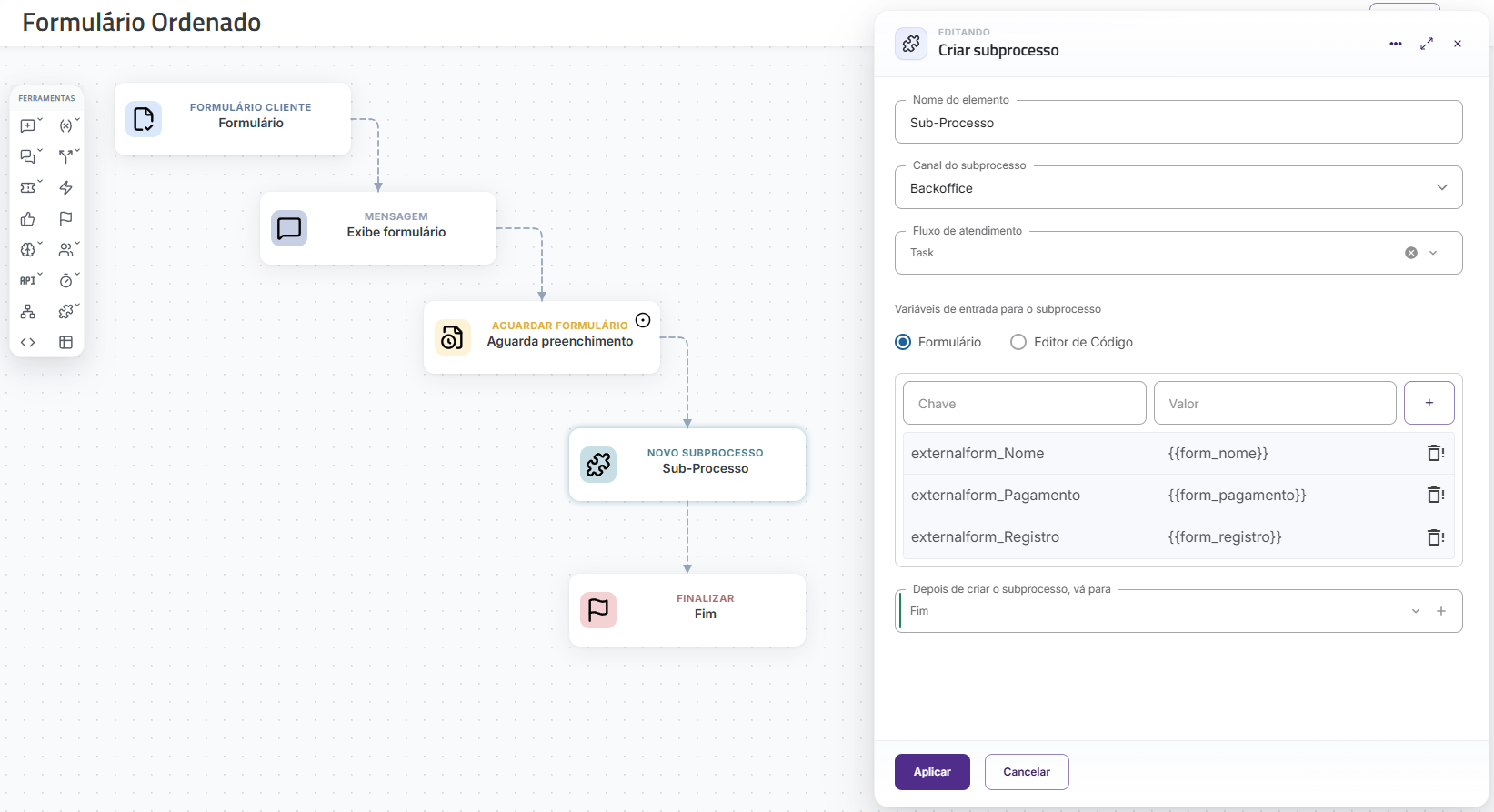Click the externalform_Registro key text
Viewport: 1494px width, 812px height.
point(985,536)
